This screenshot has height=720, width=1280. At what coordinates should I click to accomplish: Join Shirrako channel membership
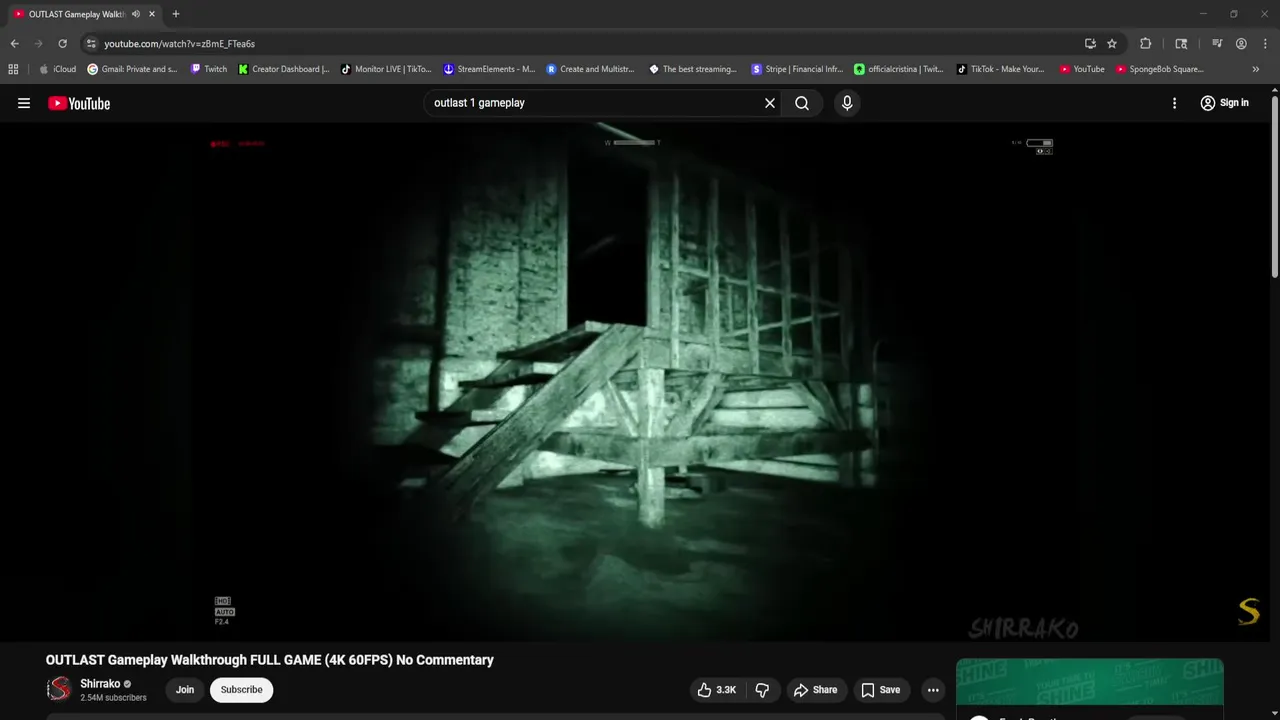[x=185, y=690]
